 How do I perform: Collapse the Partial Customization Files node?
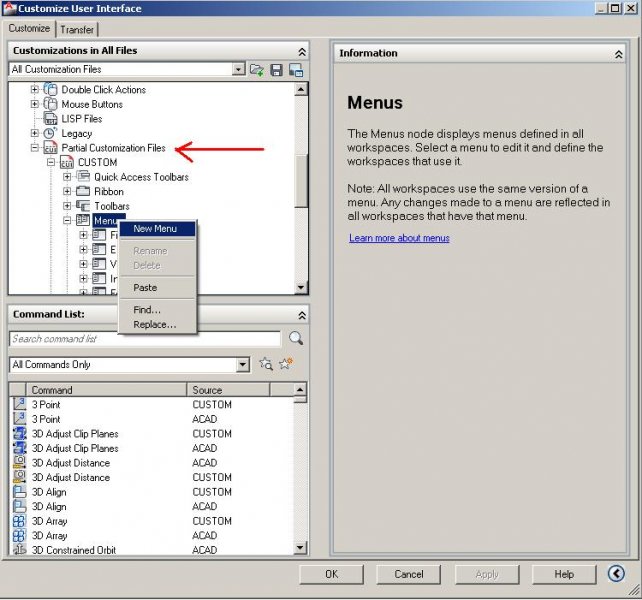[x=35, y=148]
